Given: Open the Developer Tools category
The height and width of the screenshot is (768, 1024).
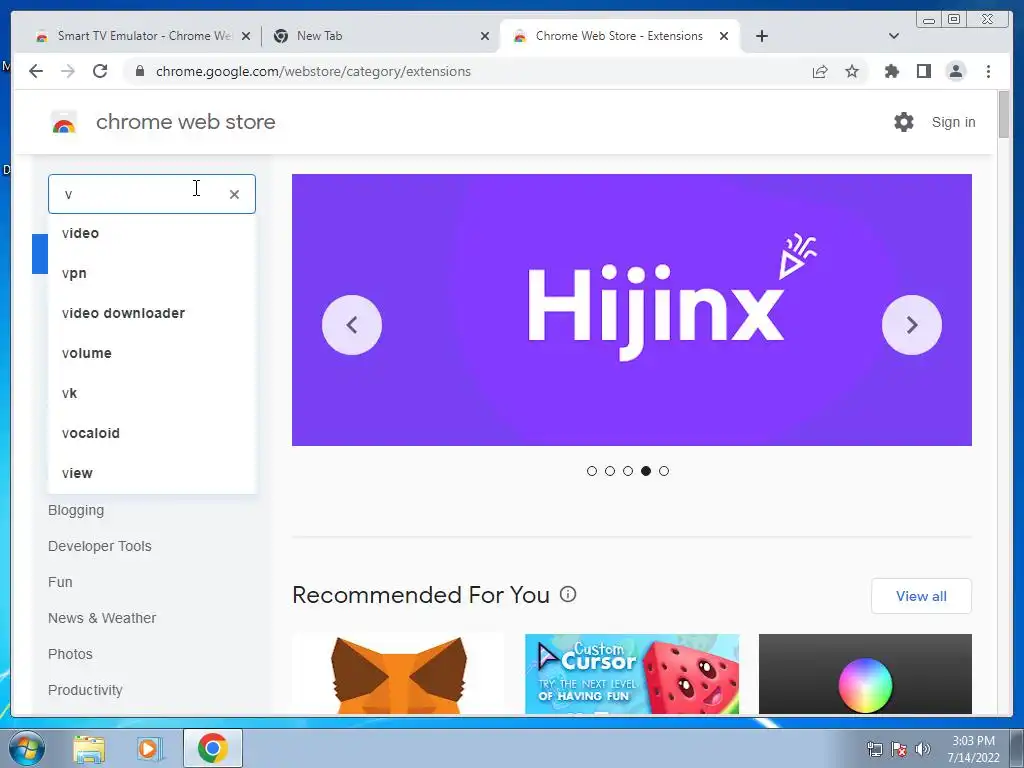Looking at the screenshot, I should click(99, 546).
